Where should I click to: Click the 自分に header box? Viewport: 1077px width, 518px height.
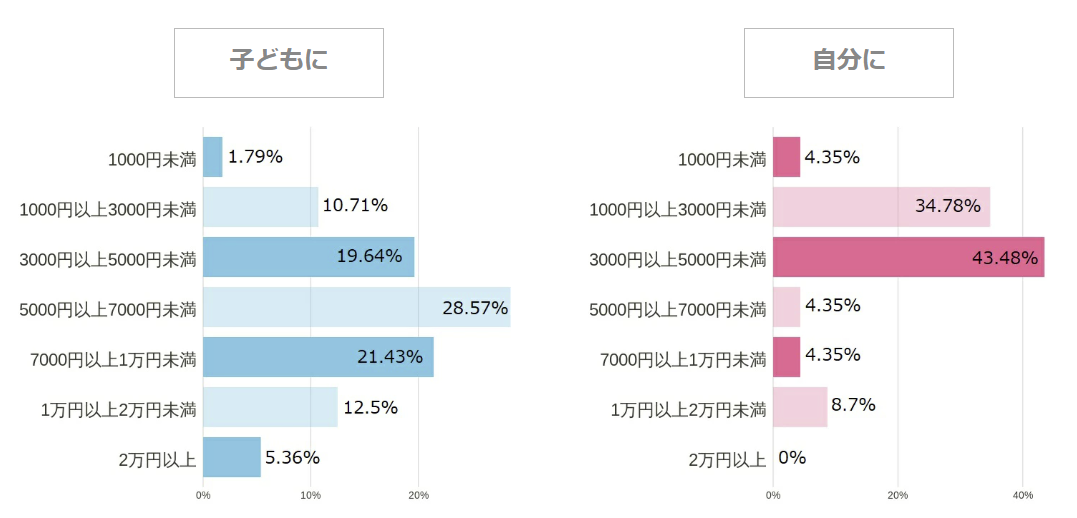pyautogui.click(x=848, y=63)
